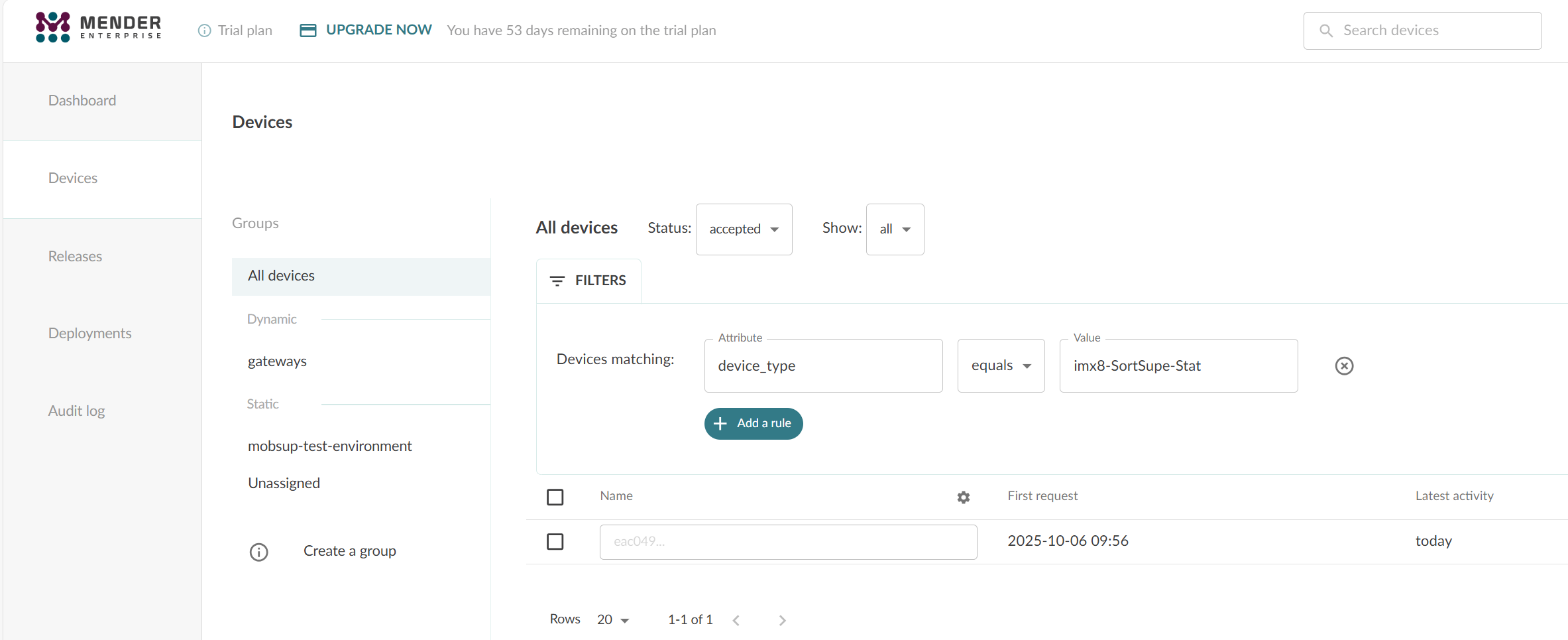Open the table column settings gear
The height and width of the screenshot is (640, 1568).
[x=964, y=497]
